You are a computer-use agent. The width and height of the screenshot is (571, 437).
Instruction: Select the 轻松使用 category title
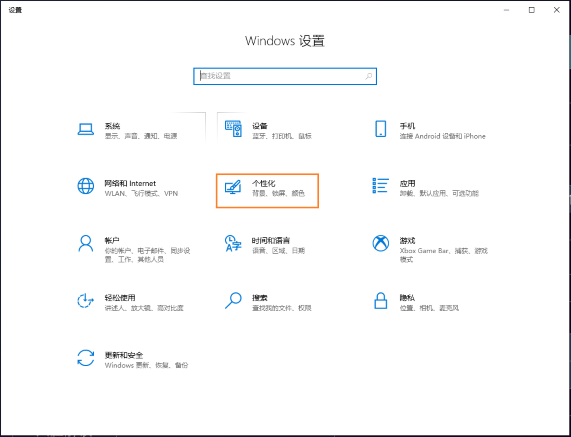pos(120,298)
